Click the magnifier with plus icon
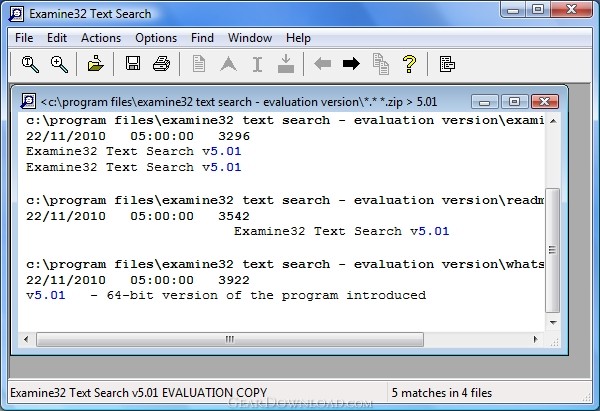 pos(59,64)
